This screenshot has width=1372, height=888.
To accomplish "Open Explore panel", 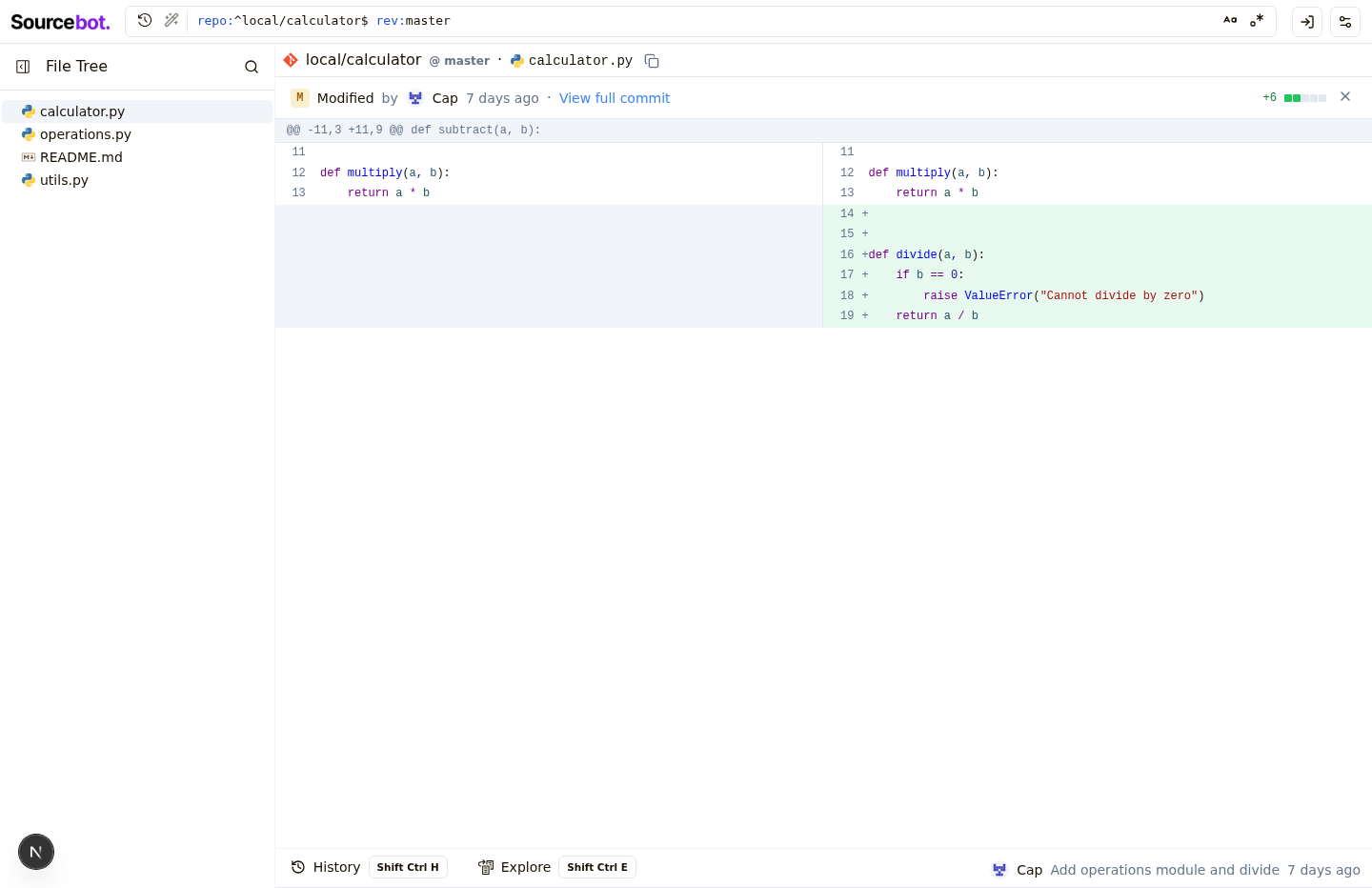I will (x=514, y=867).
